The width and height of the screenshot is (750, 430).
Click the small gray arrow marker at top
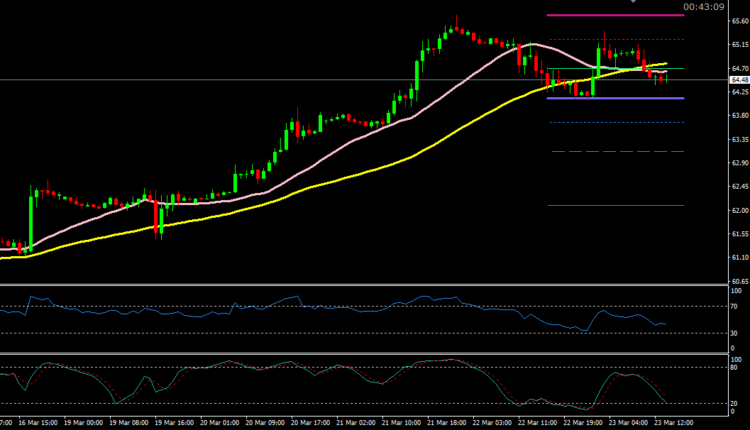pos(631,2)
